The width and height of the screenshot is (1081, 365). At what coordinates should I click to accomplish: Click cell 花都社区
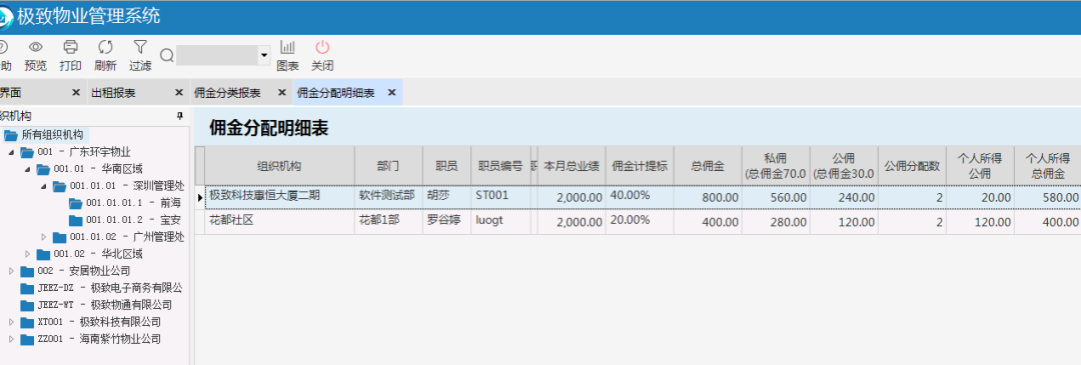279,221
